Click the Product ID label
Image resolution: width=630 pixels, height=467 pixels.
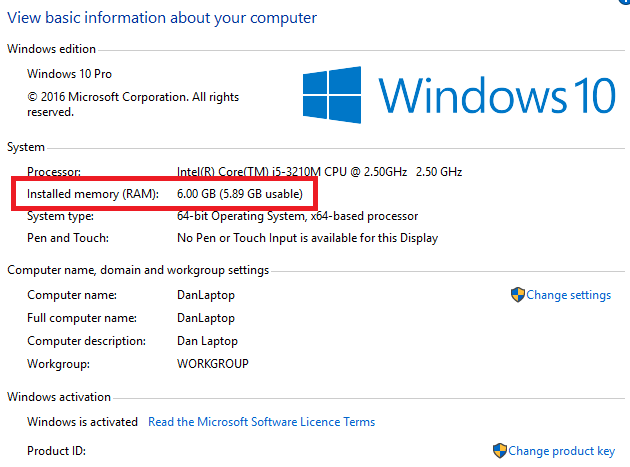click(56, 451)
